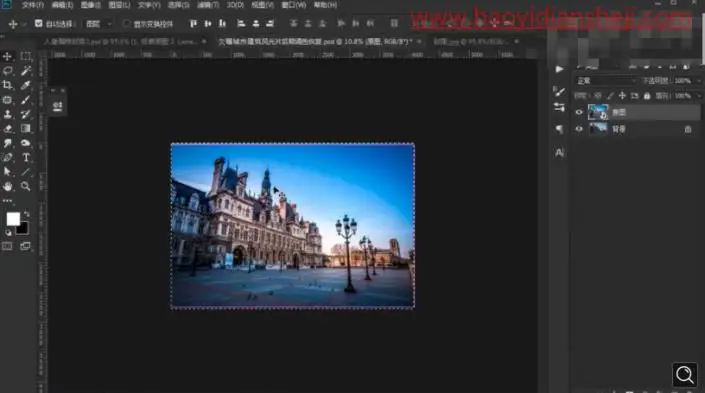Open the auto-select 图层 target dropdown
The height and width of the screenshot is (393, 705).
[98, 24]
